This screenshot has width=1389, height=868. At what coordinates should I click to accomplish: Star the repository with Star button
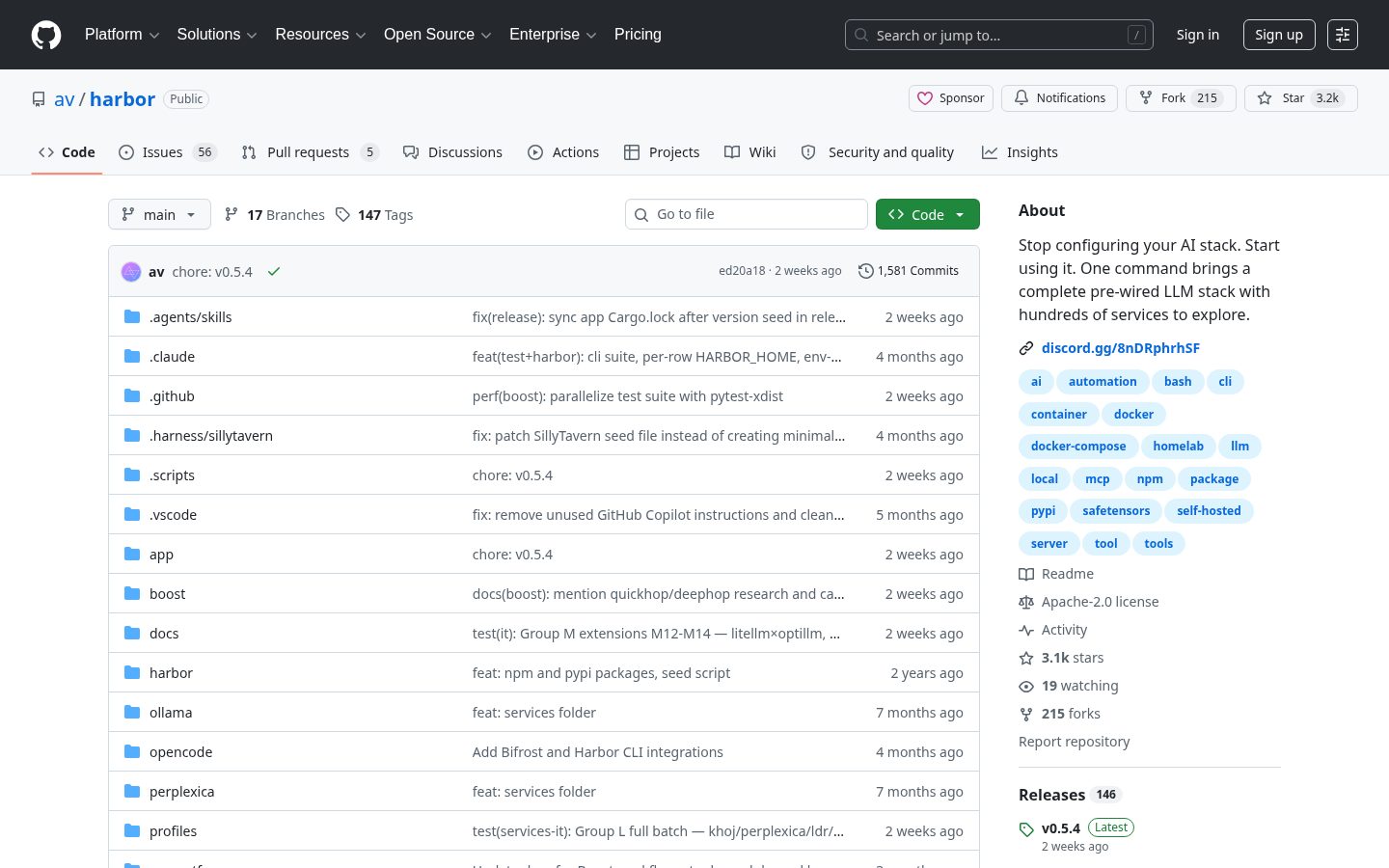[1300, 98]
